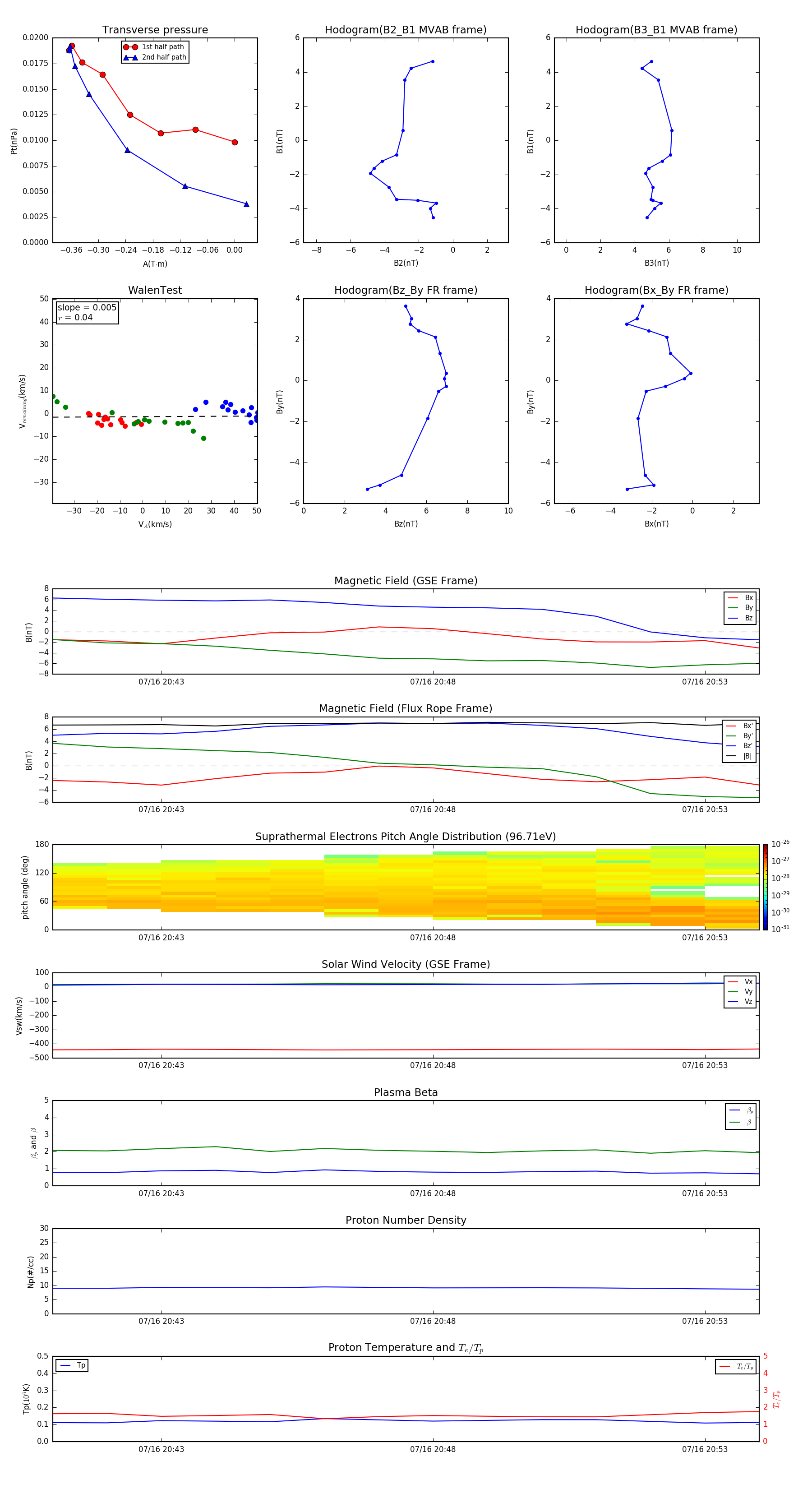Click "07/16 20:53" tick in GSE magnetic field panel
The width and height of the screenshot is (812, 1489).
pyautogui.click(x=705, y=682)
